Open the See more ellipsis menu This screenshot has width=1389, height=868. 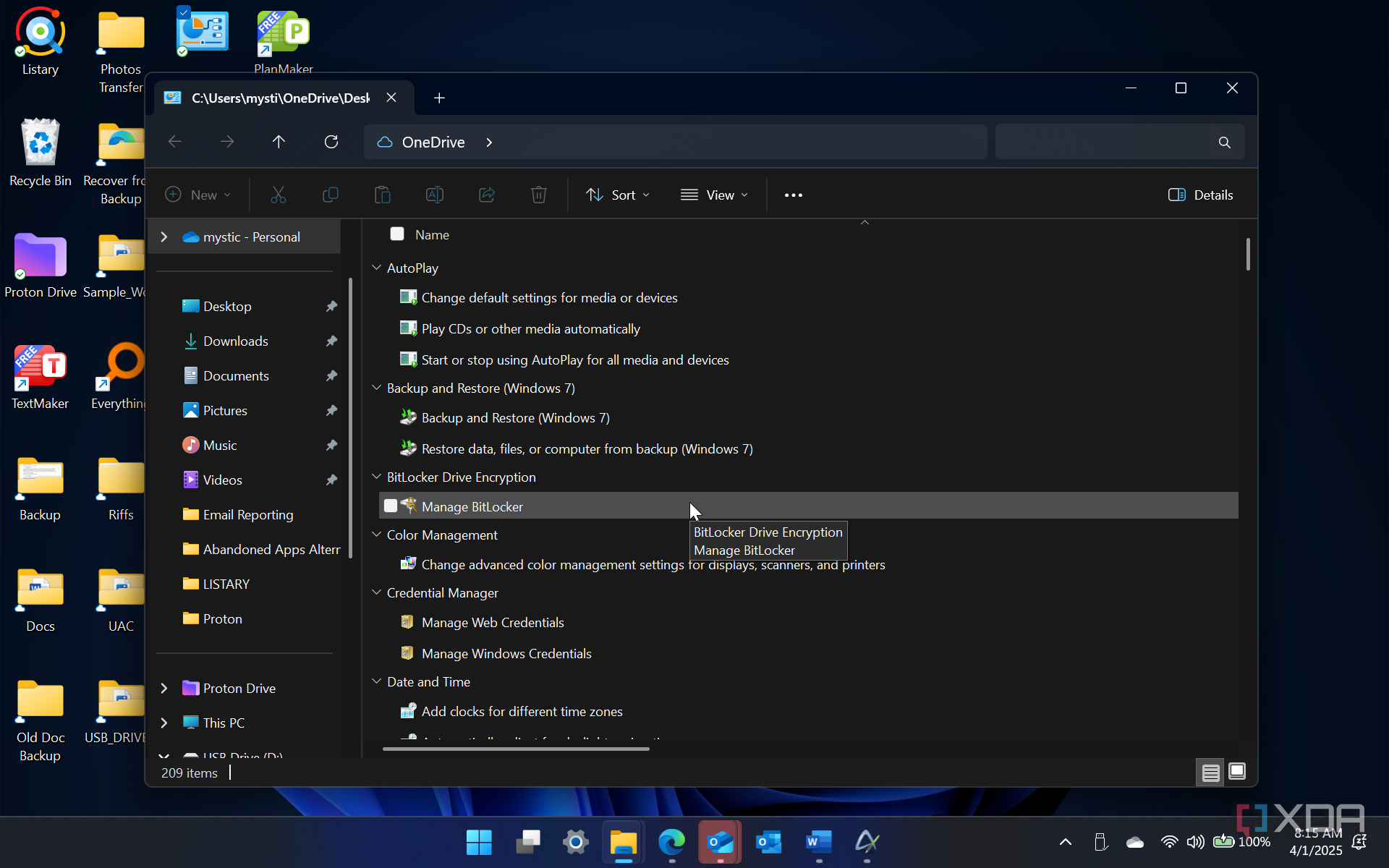(x=794, y=195)
